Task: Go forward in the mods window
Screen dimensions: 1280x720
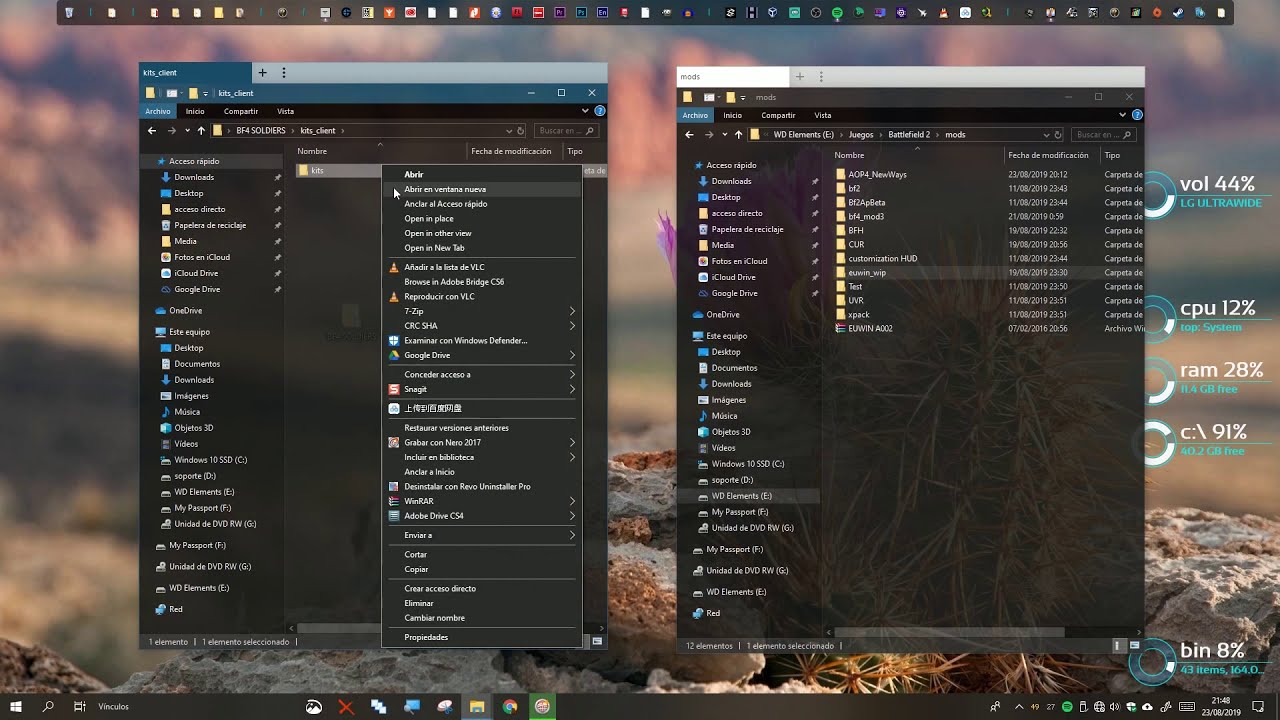Action: coord(709,134)
